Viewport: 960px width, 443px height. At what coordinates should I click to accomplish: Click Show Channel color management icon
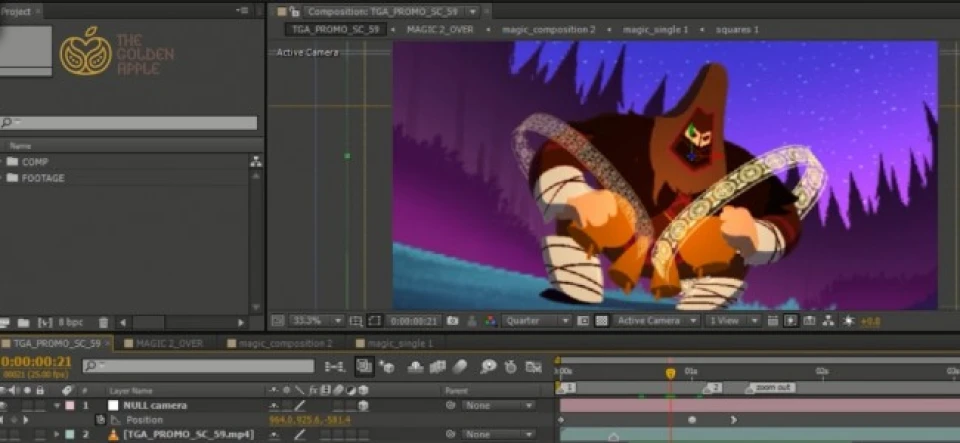click(x=490, y=321)
